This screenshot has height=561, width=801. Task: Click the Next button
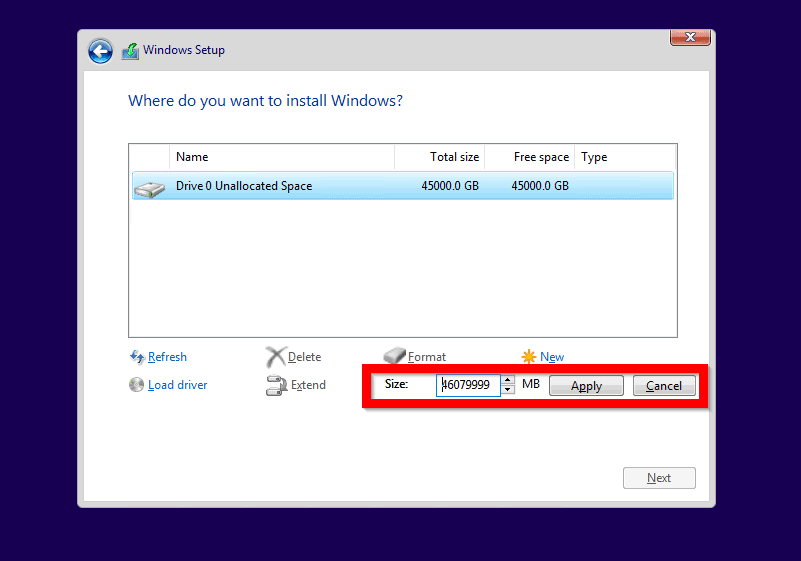point(658,478)
